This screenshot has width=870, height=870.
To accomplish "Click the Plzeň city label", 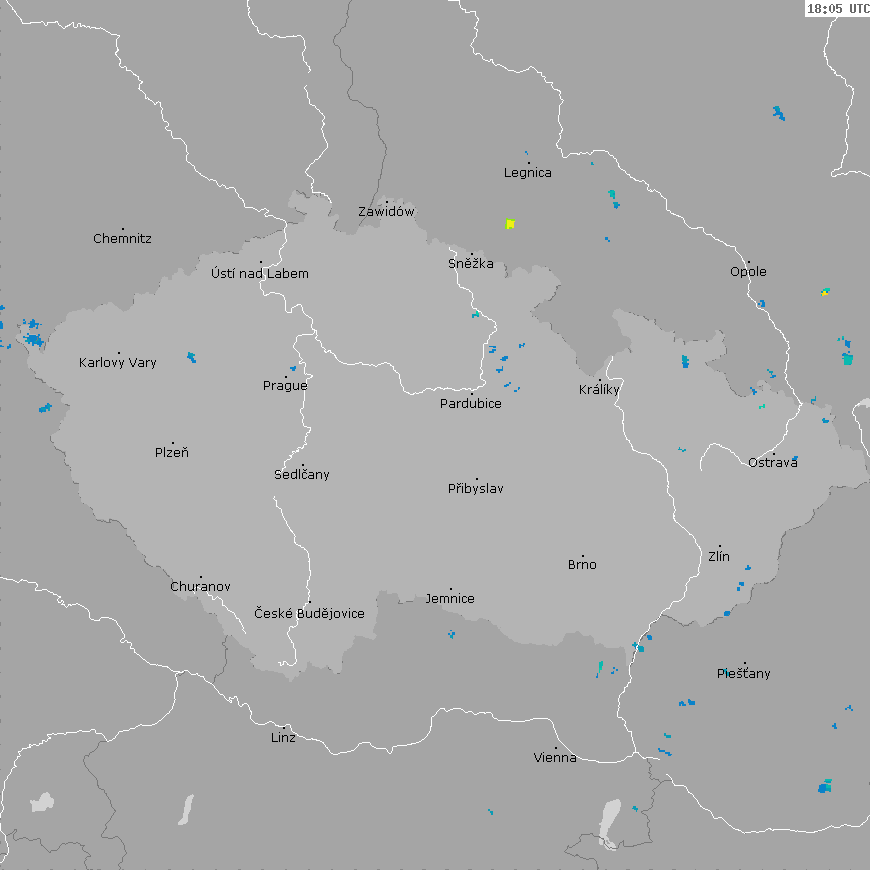I will coord(172,453).
